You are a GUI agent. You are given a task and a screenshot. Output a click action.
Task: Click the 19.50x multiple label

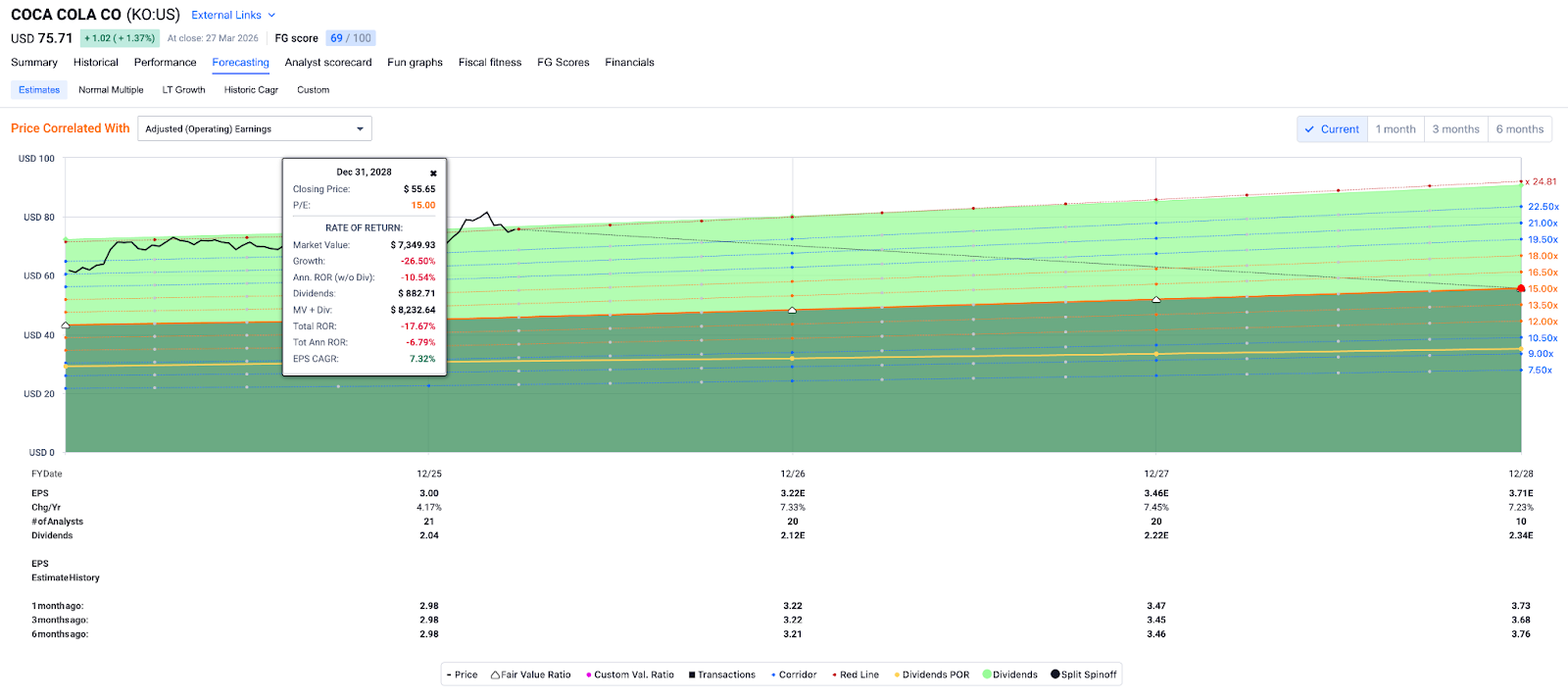[x=1543, y=239]
